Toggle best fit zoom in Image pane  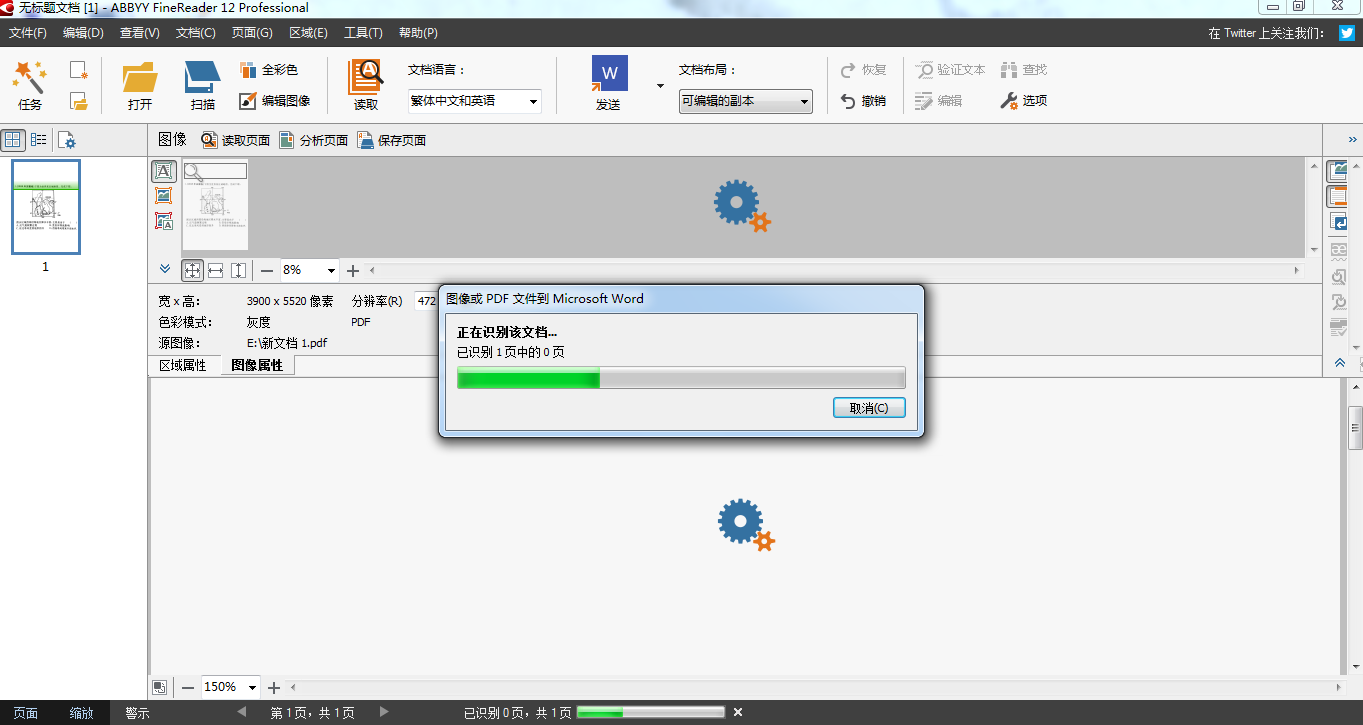(x=192, y=270)
